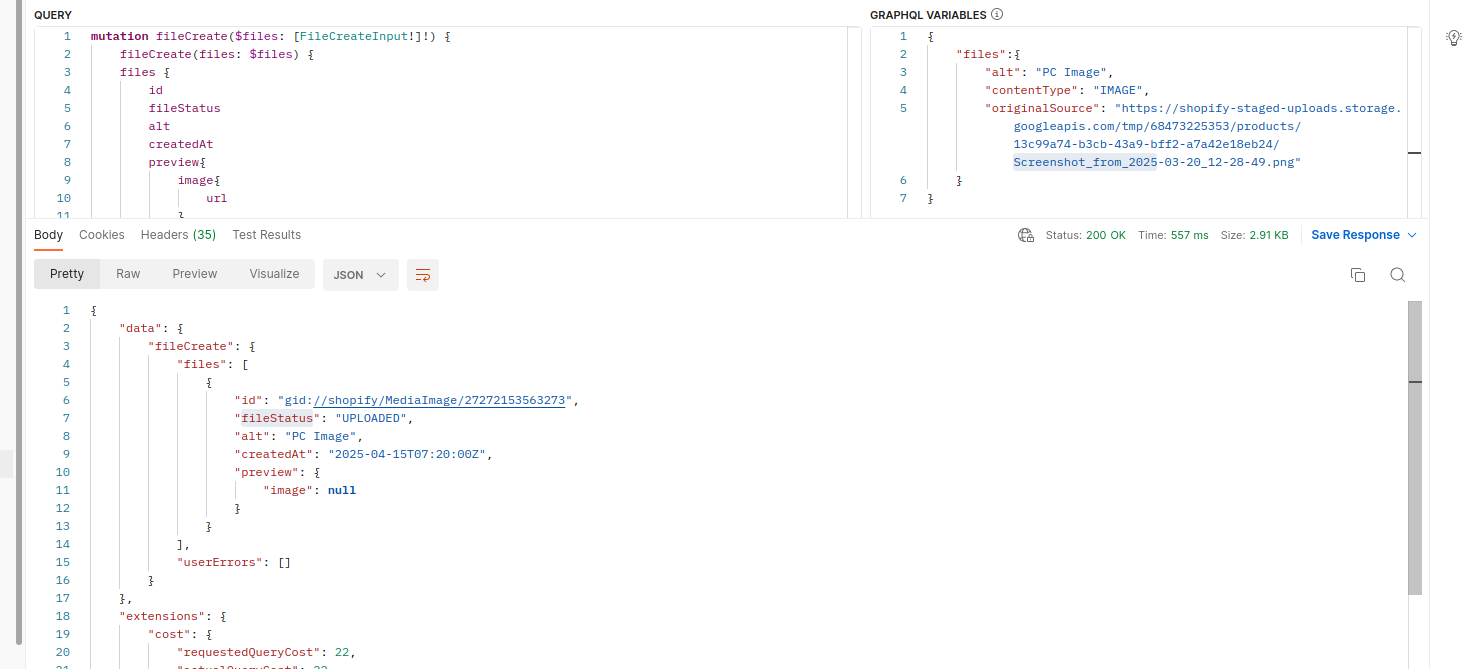Open the Headers (35) tab
Viewport: 1478px width, 669px height.
pyautogui.click(x=178, y=235)
